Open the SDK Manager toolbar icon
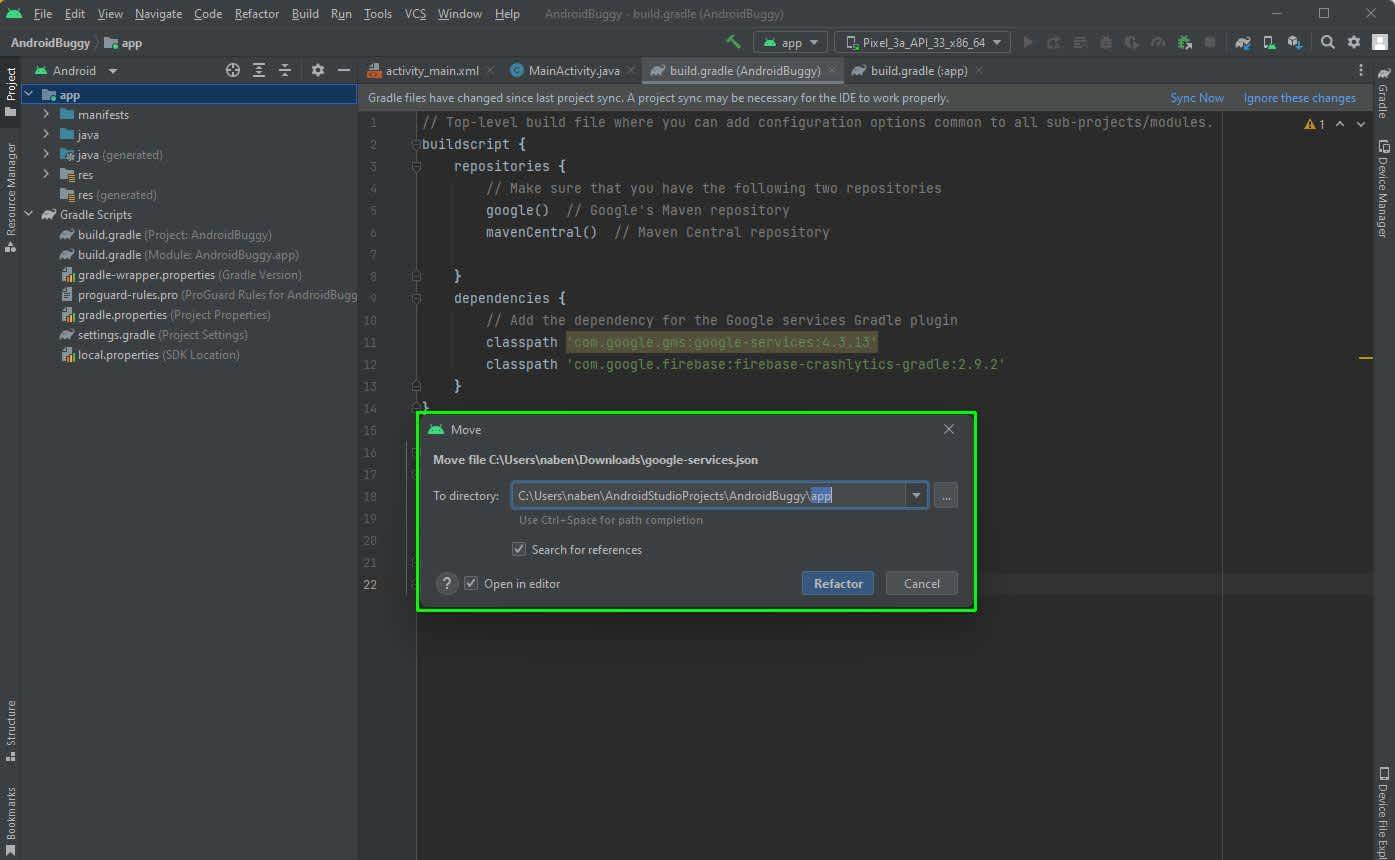 click(x=1295, y=42)
